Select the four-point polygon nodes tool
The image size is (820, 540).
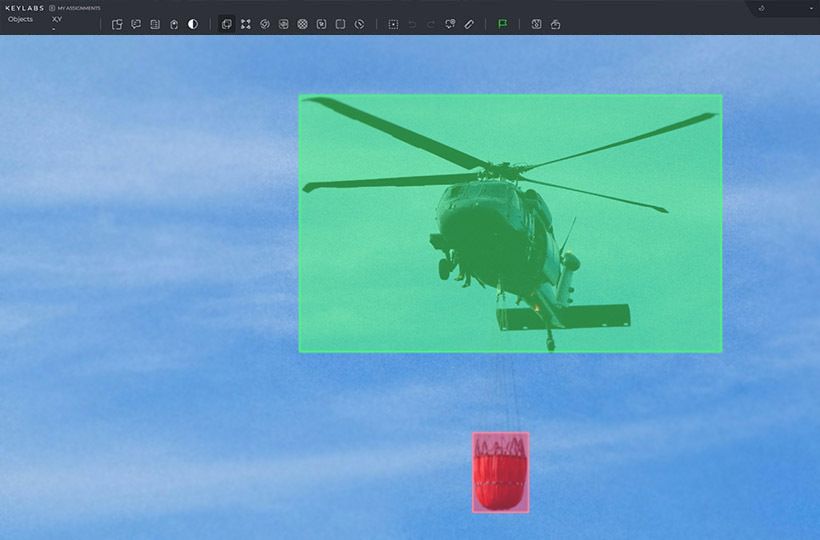[x=246, y=24]
